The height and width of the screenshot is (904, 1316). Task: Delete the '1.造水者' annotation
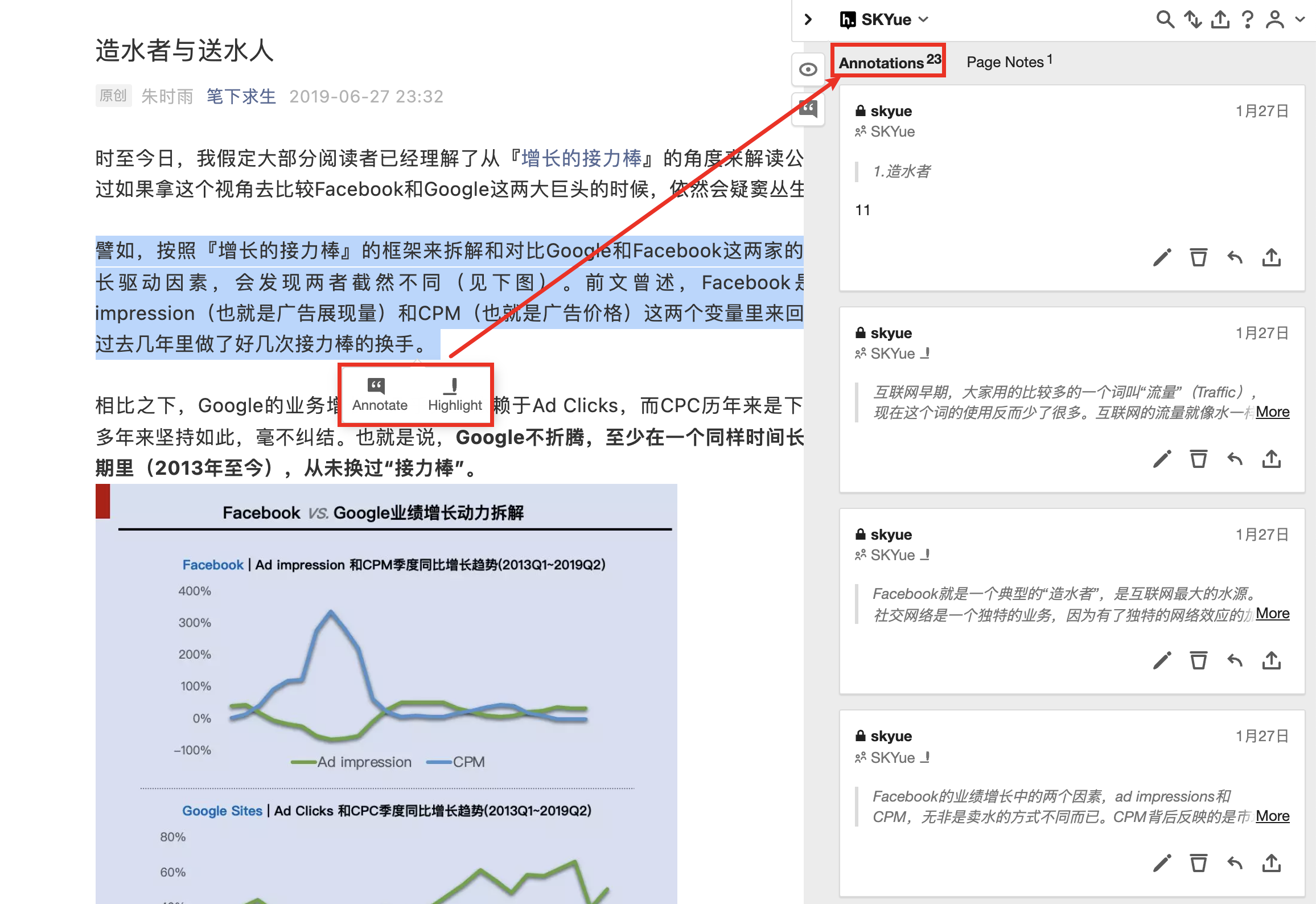[x=1198, y=258]
